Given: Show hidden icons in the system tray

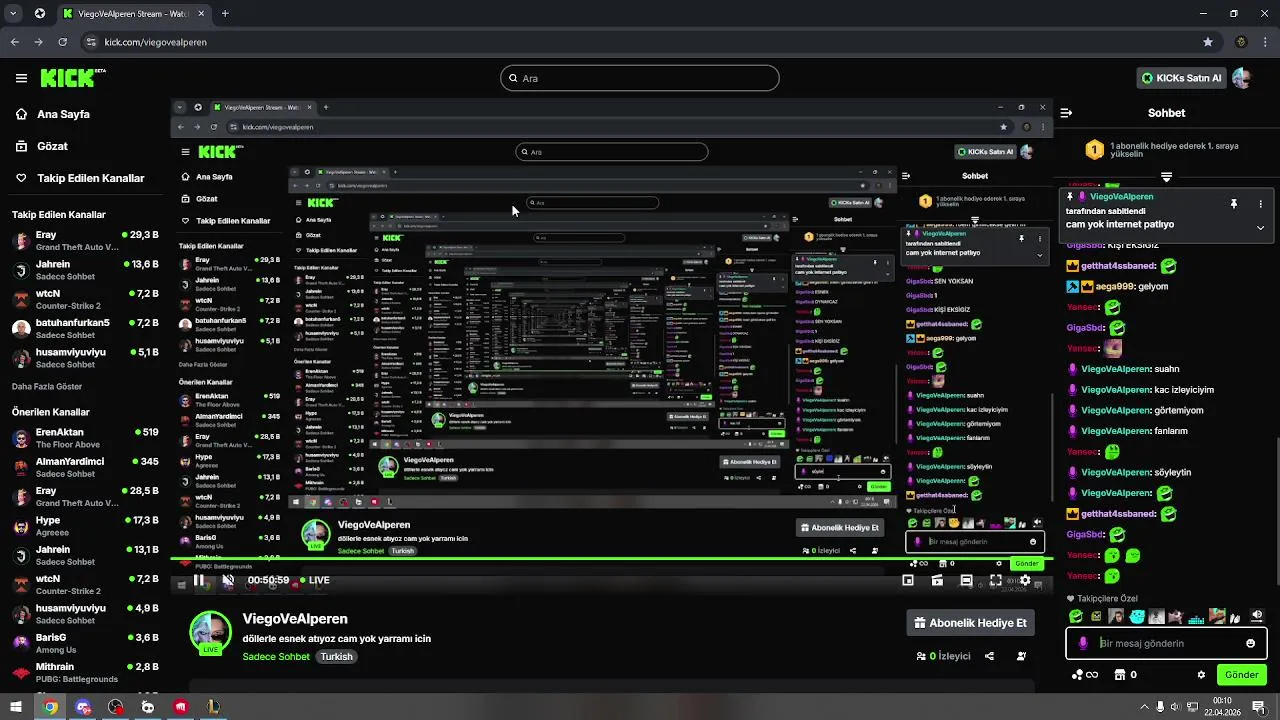Looking at the screenshot, I should pyautogui.click(x=1144, y=706).
